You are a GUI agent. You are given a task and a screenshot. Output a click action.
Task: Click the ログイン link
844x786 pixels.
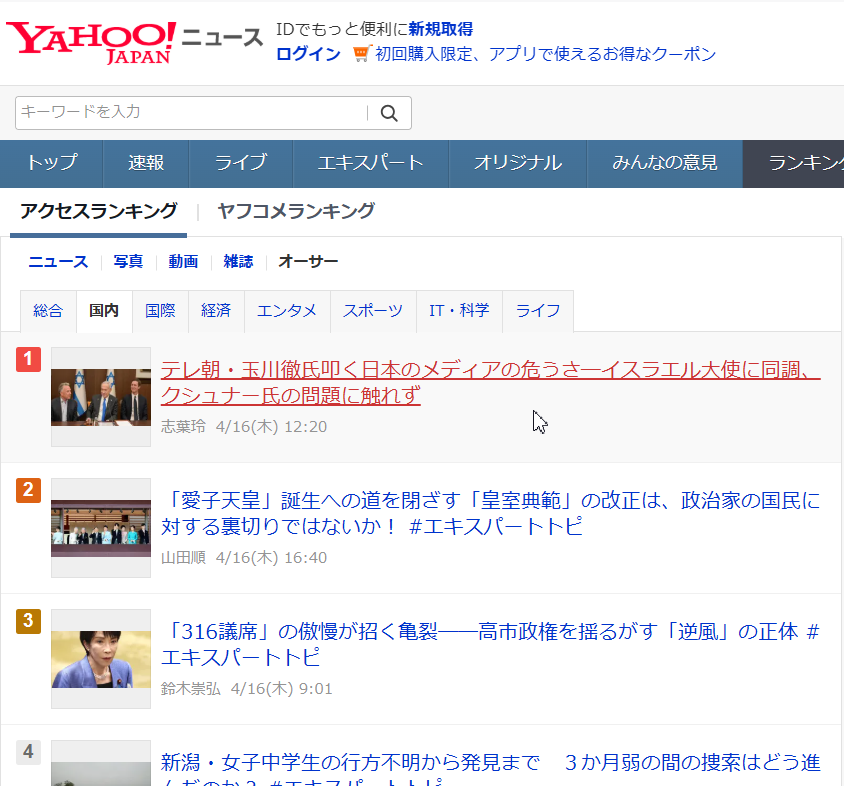309,55
